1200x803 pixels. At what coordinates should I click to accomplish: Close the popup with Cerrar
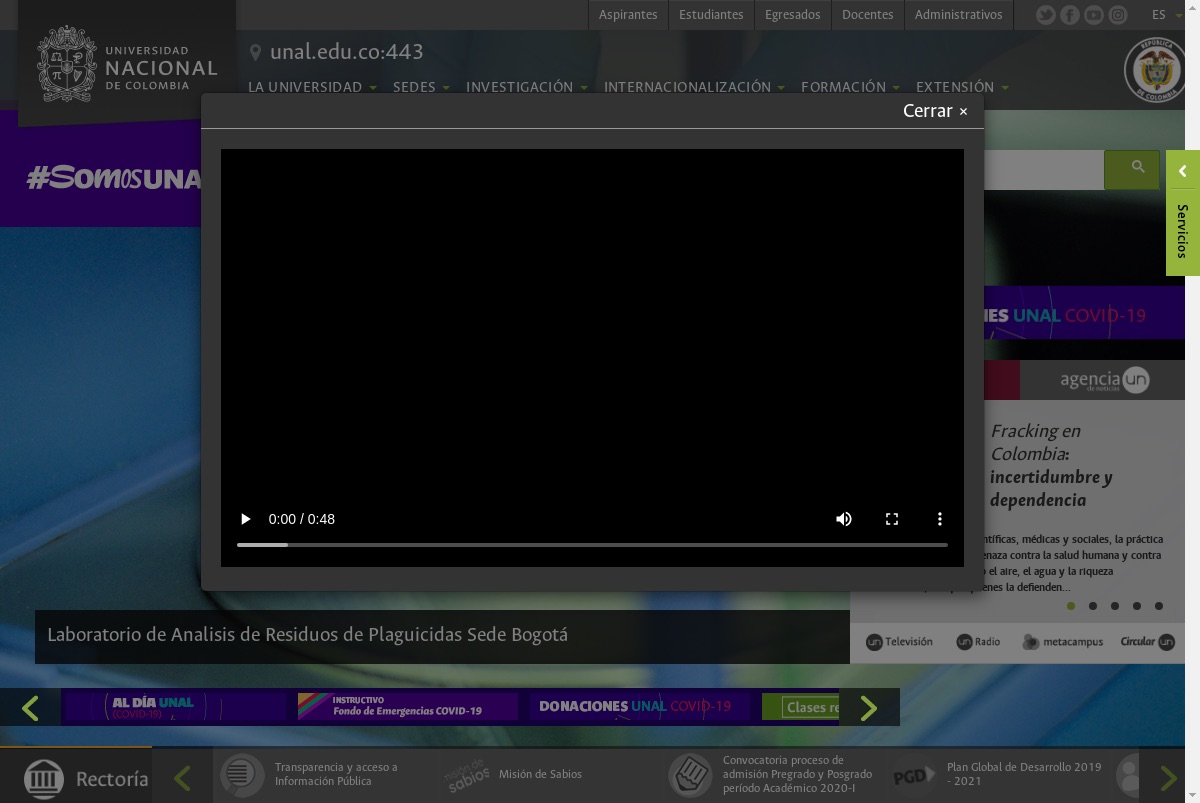coord(935,111)
